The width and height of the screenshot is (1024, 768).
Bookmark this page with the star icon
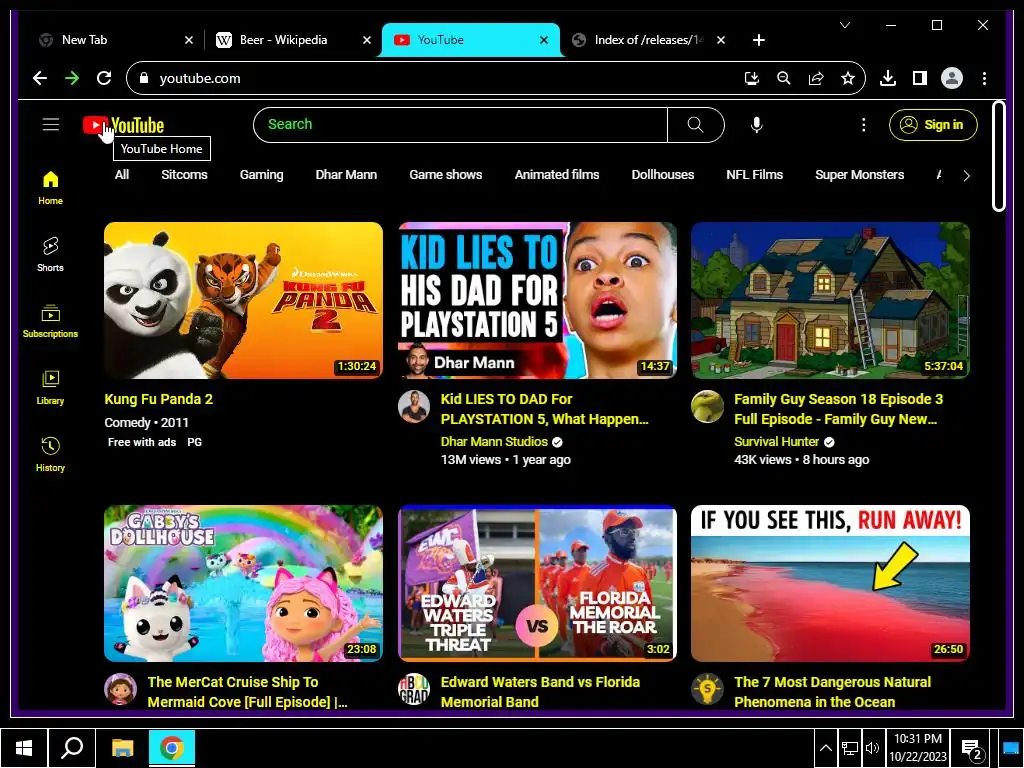click(848, 78)
